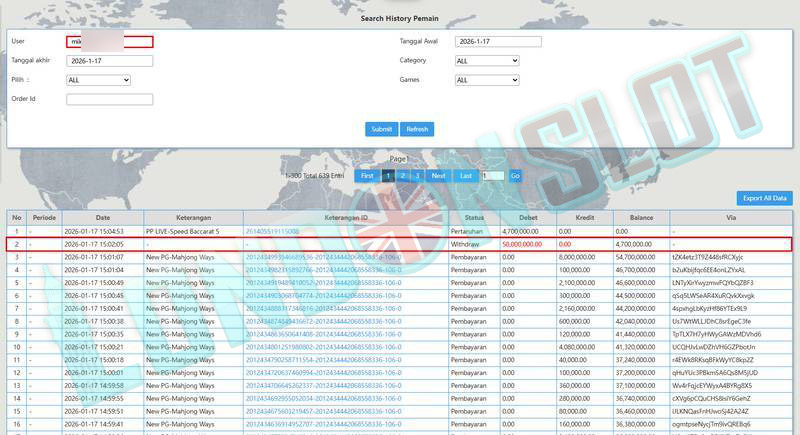Select page 2 in pagination

pos(403,176)
